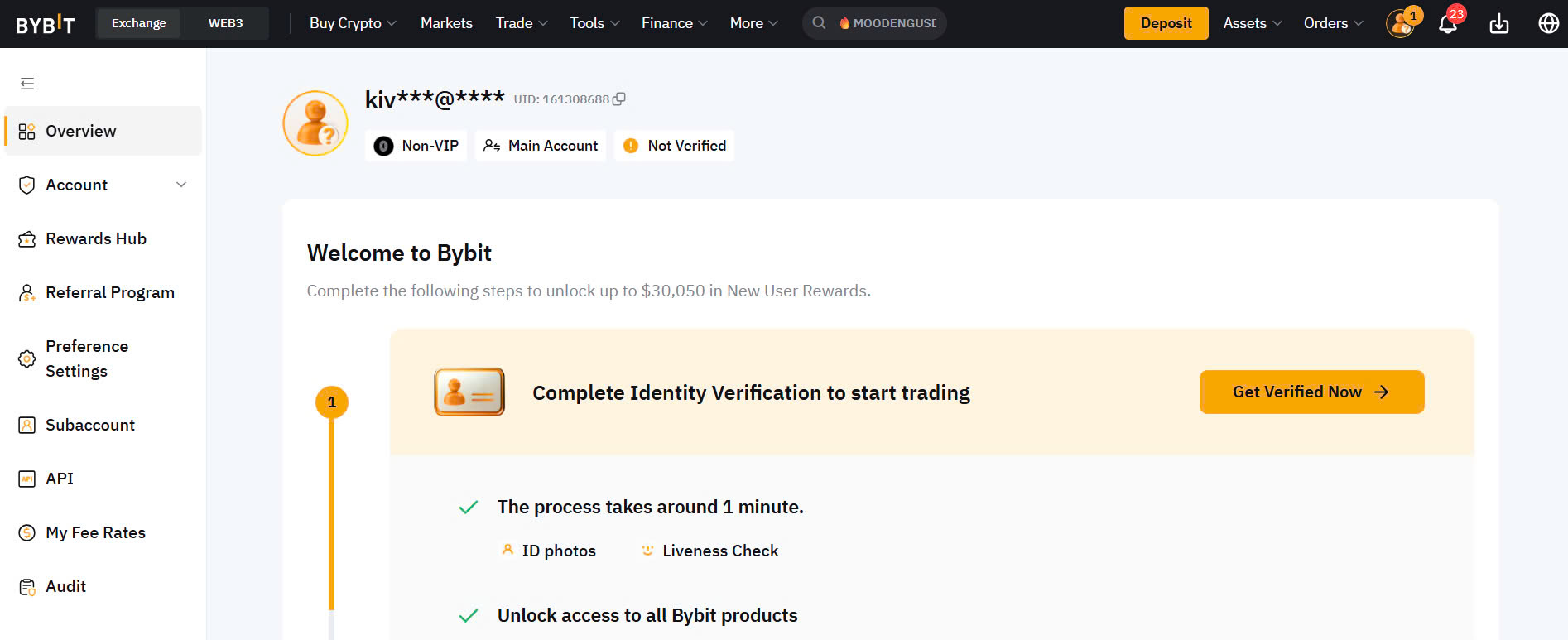Click the Not Verified status badge
The height and width of the screenshot is (640, 1568).
(x=675, y=146)
